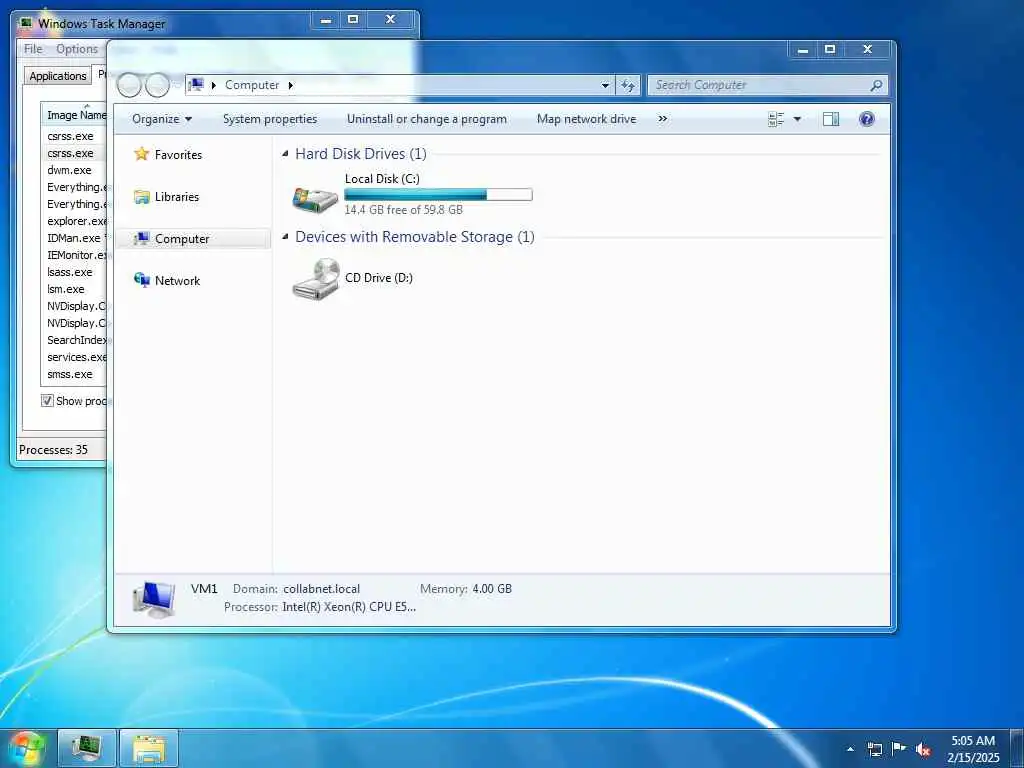The height and width of the screenshot is (768, 1024).
Task: Open the view options dropdown arrow
Action: click(x=797, y=119)
